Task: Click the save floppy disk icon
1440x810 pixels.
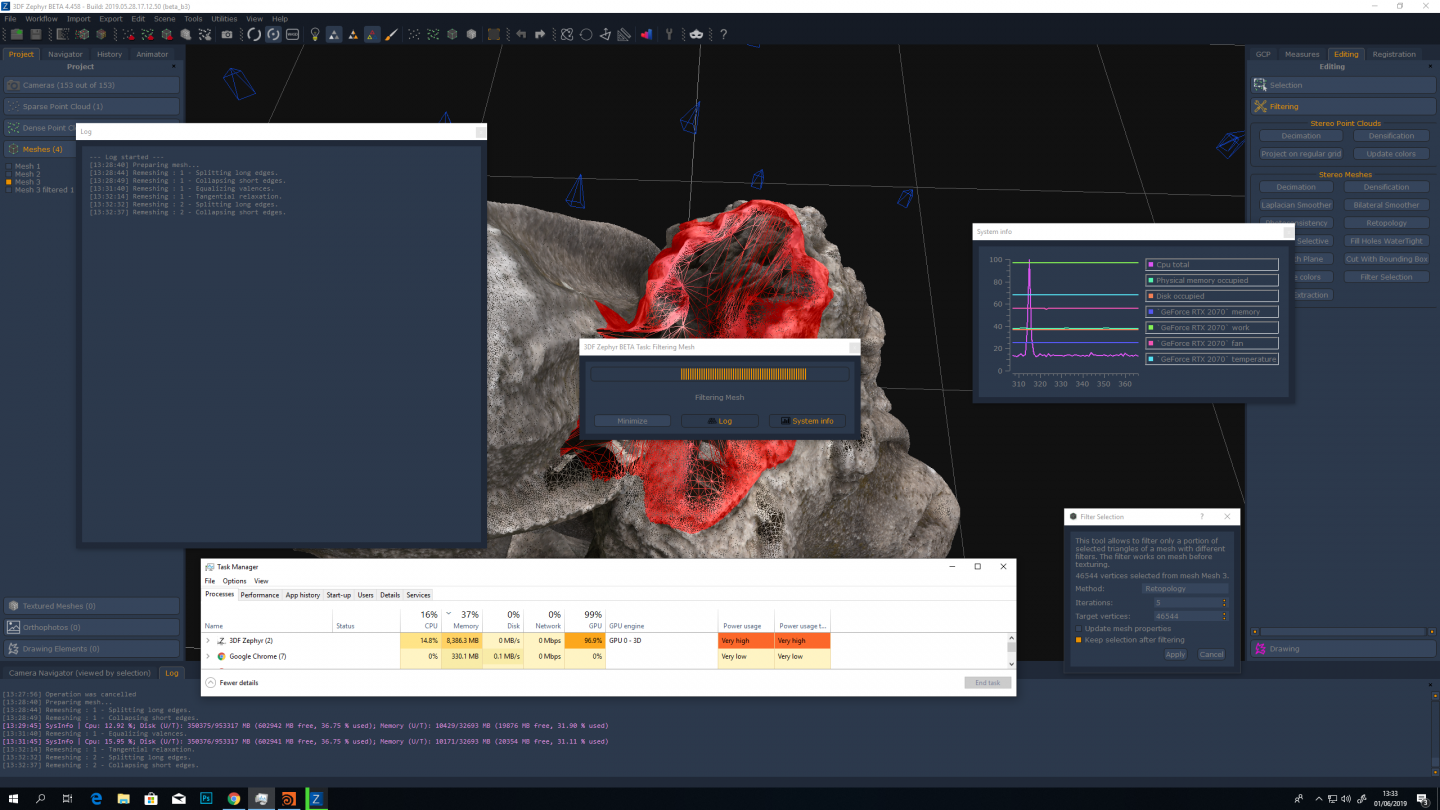Action: click(36, 34)
